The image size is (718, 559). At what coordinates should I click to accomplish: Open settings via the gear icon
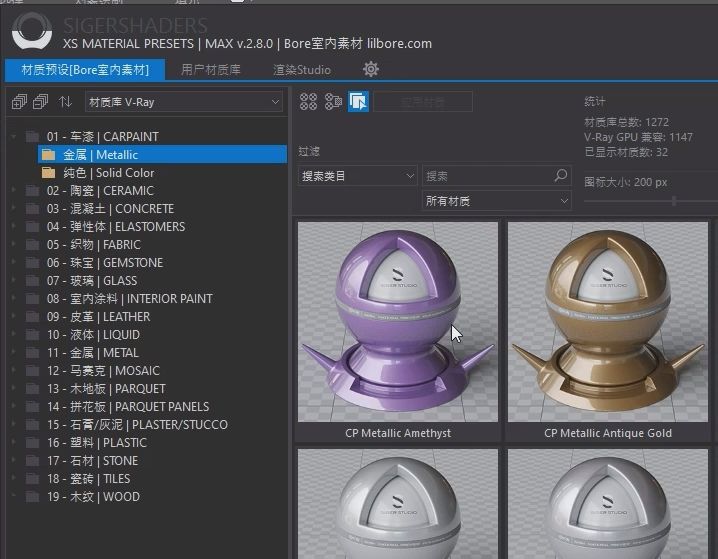coord(370,69)
